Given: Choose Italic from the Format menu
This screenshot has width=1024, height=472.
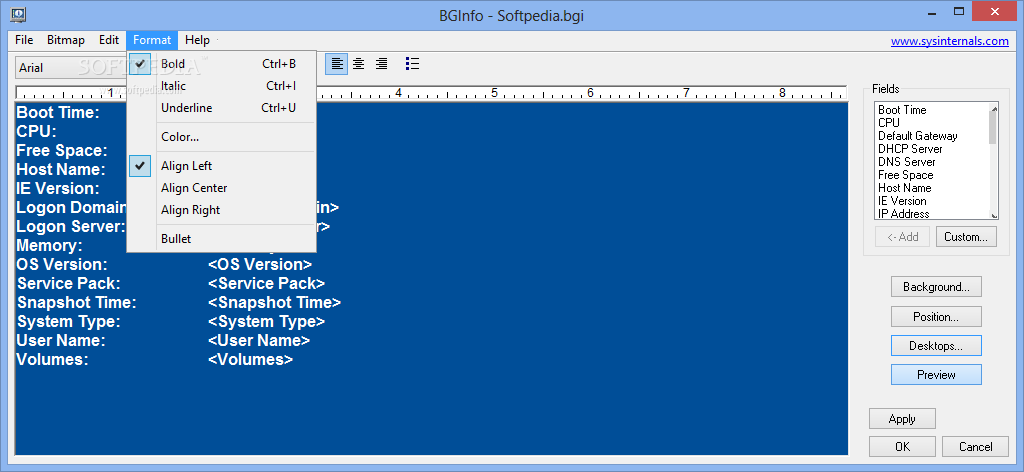Looking at the screenshot, I should 221,86.
